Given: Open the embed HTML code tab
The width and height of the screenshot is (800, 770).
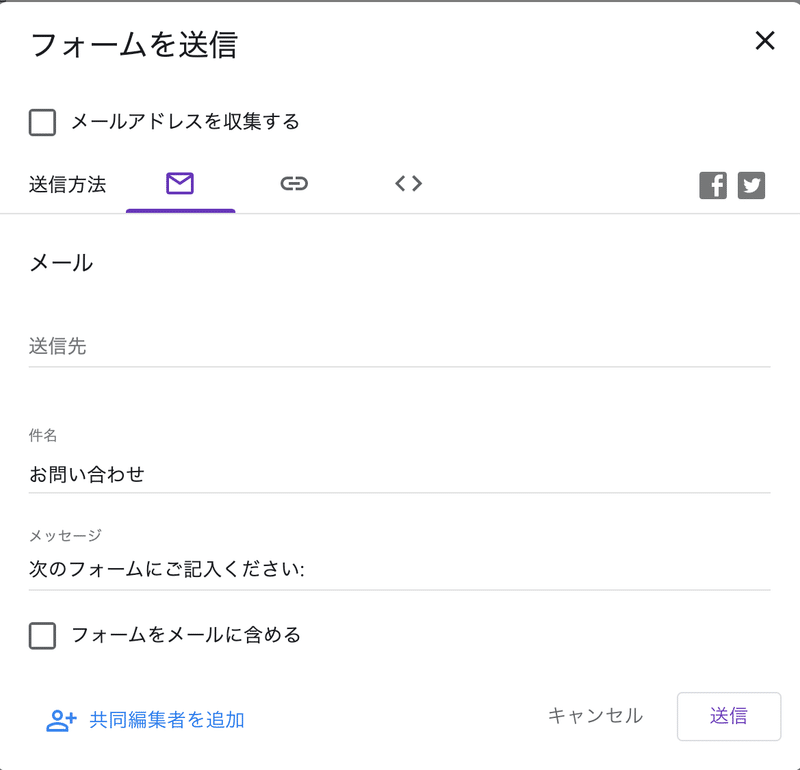Looking at the screenshot, I should (x=409, y=184).
